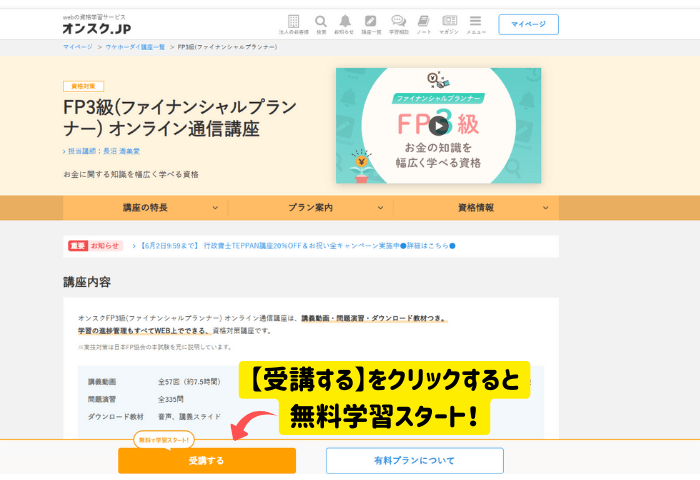Click the 音声、講義スライド value
The image size is (700, 480).
189,417
